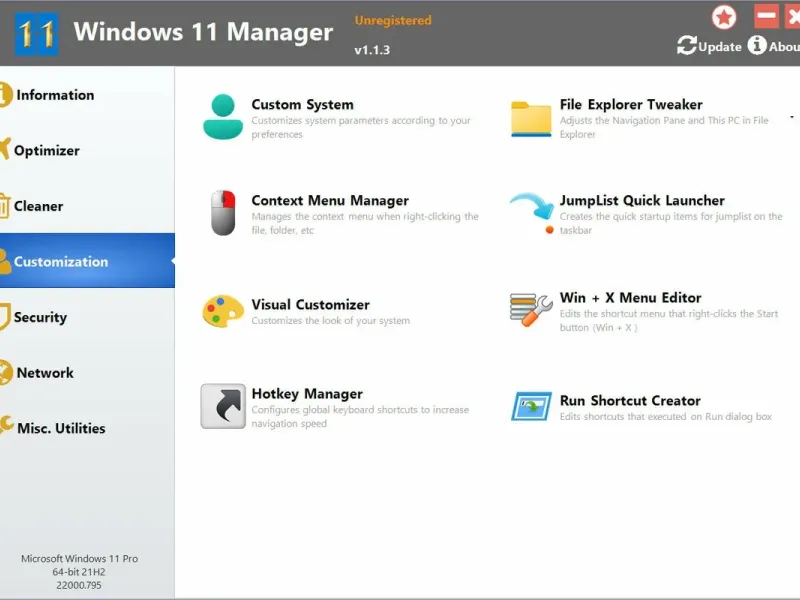This screenshot has height=600, width=800.
Task: Open the Optimizer section
Action: [x=46, y=151]
